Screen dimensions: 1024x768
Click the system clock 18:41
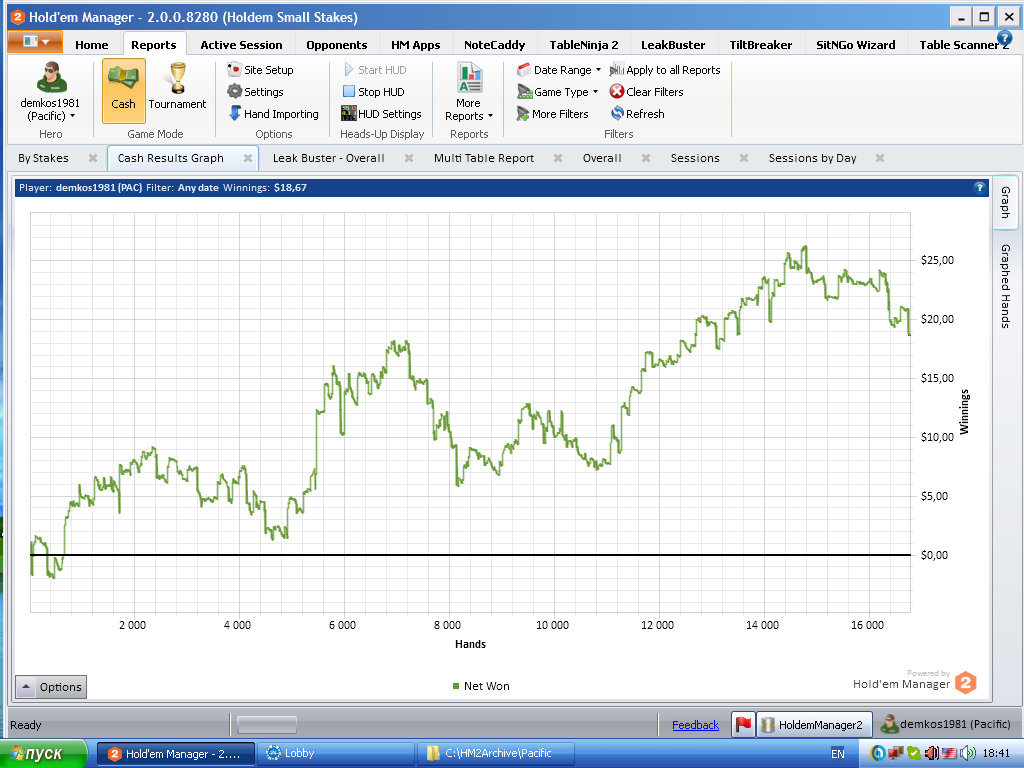997,754
